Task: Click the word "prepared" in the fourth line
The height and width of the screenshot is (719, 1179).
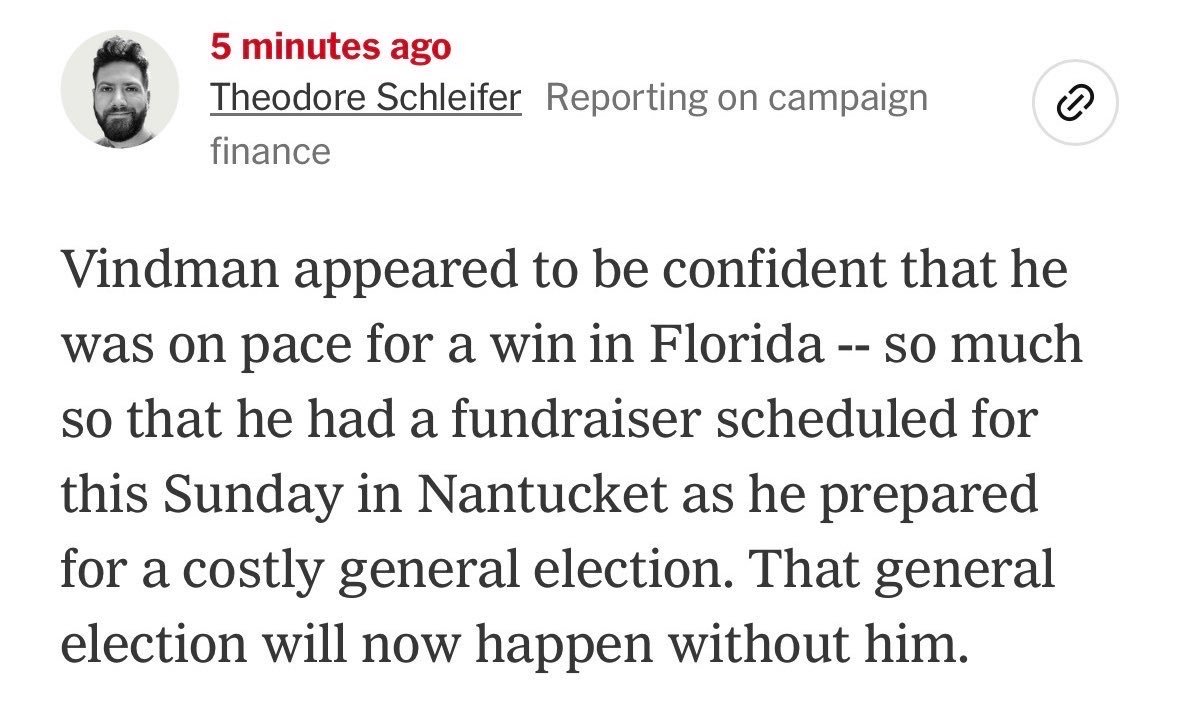Action: coord(928,496)
